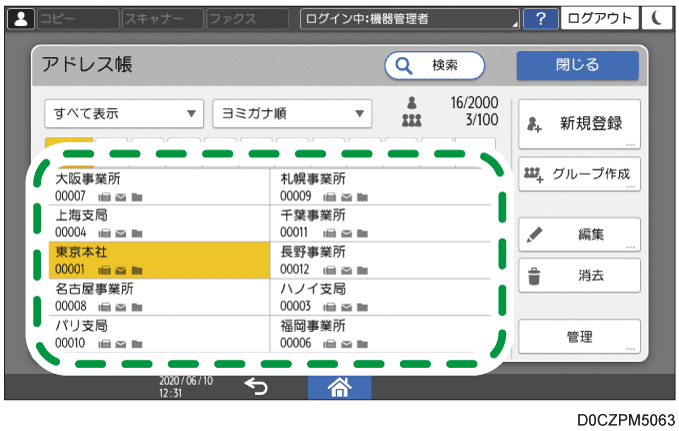Image resolution: width=679 pixels, height=431 pixels.
Task: Open the help question mark icon
Action: tap(540, 19)
